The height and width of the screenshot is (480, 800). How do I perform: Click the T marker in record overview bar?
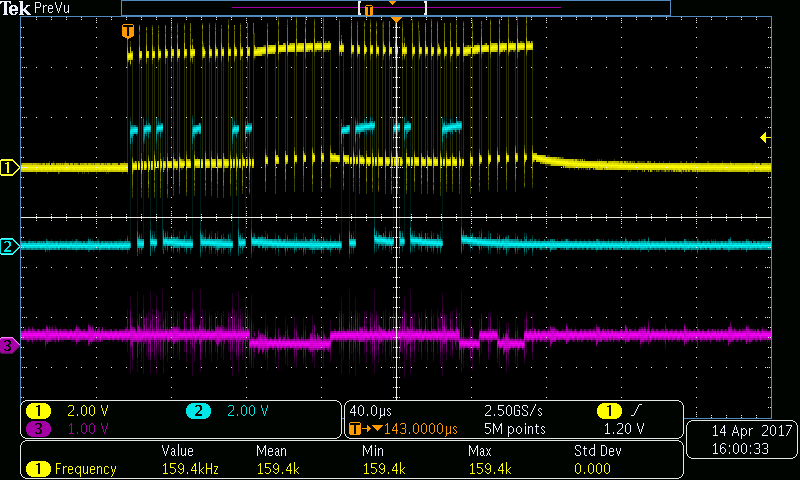369,10
